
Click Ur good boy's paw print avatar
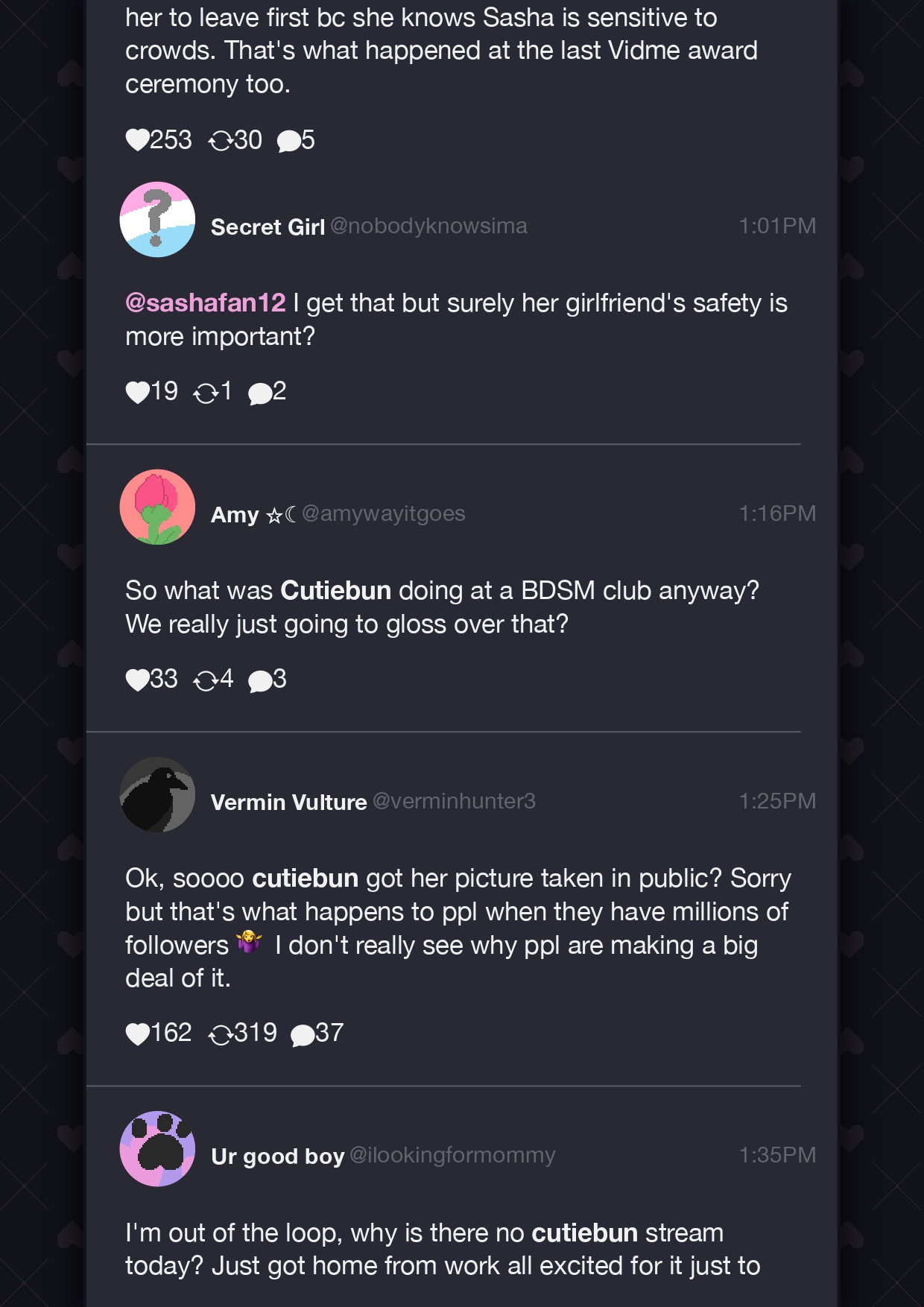[157, 1149]
